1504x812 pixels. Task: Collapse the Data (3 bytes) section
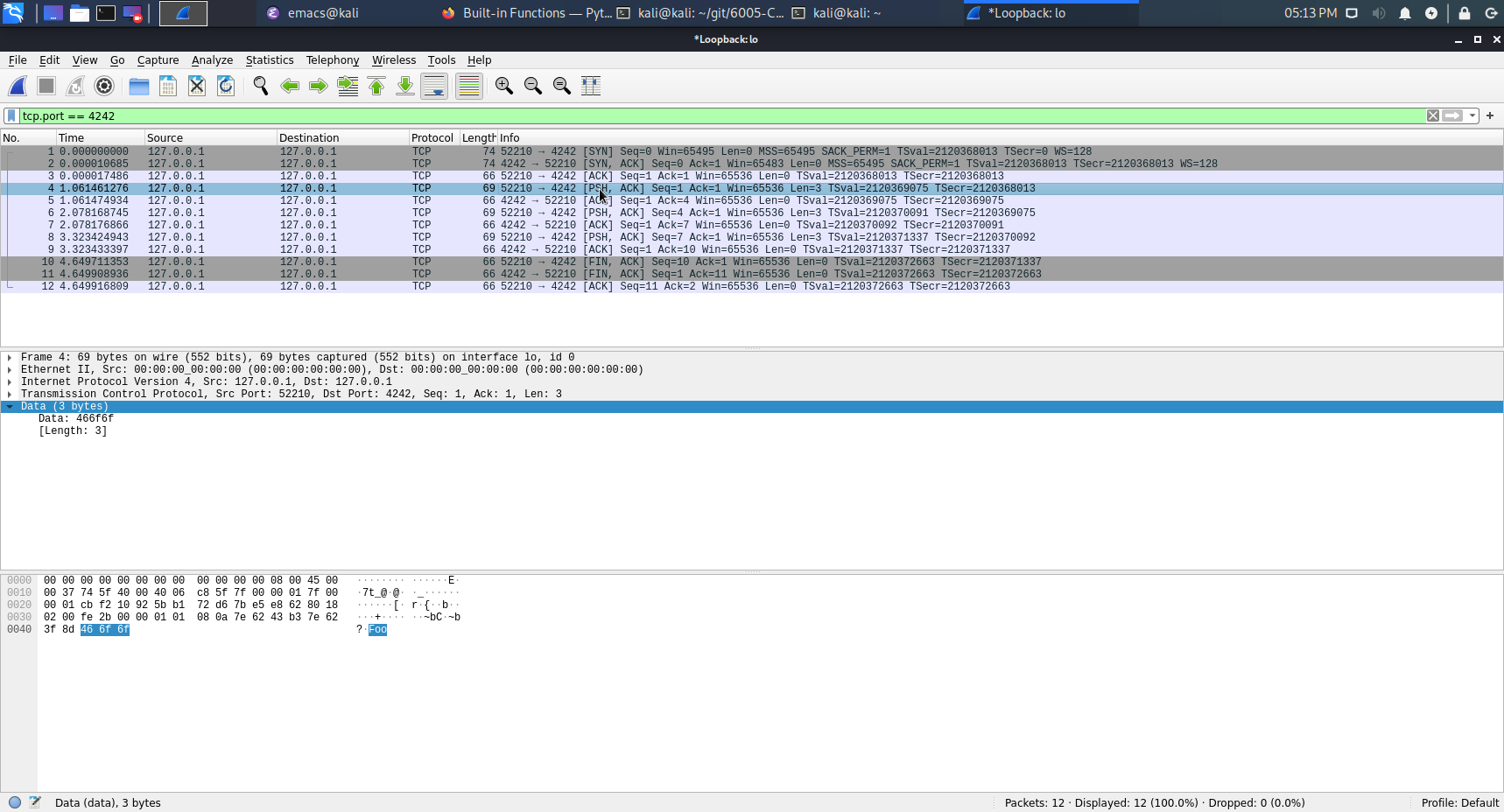tap(10, 406)
